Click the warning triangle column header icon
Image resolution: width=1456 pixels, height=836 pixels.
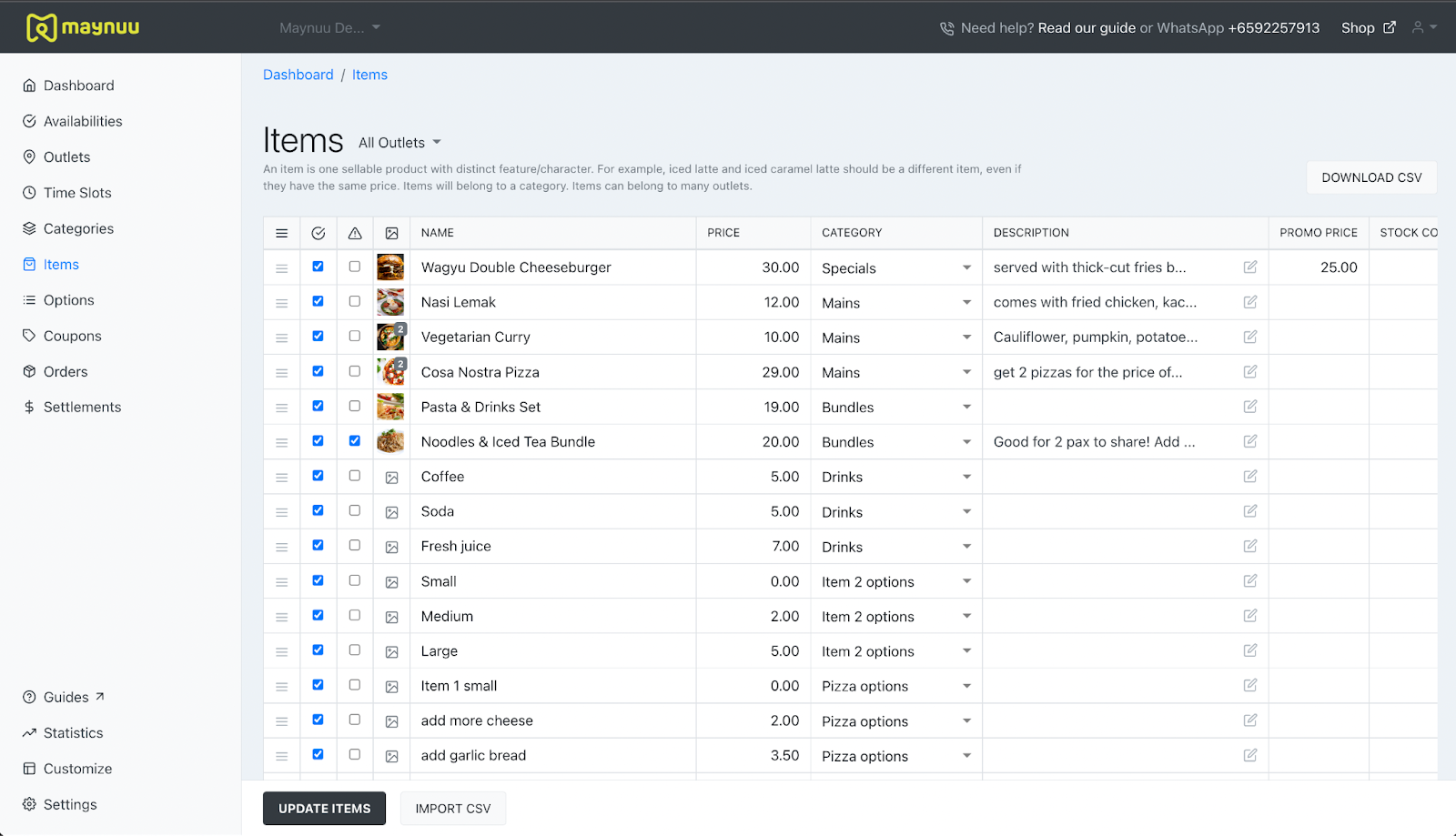click(x=355, y=233)
